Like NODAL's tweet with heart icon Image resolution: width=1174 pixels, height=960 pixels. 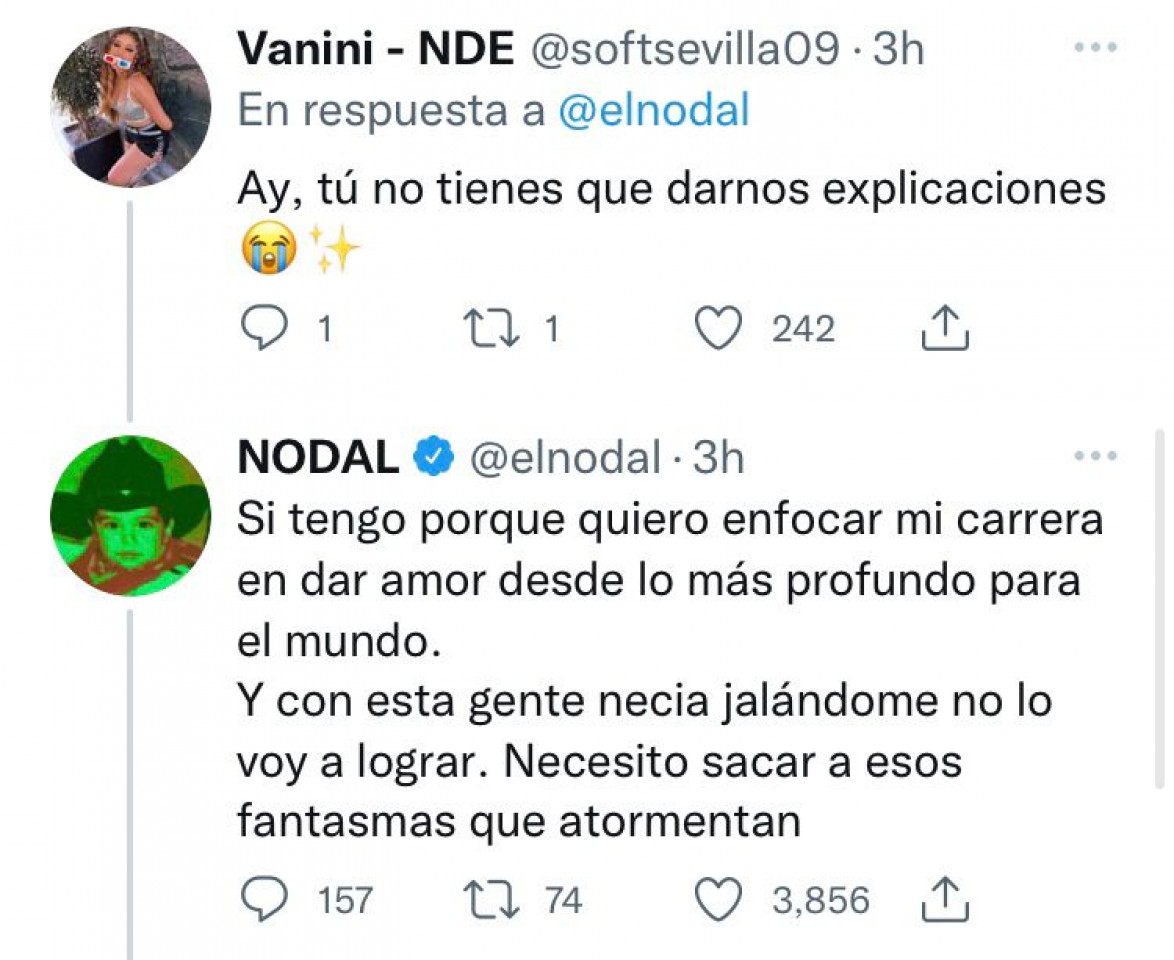click(x=717, y=900)
